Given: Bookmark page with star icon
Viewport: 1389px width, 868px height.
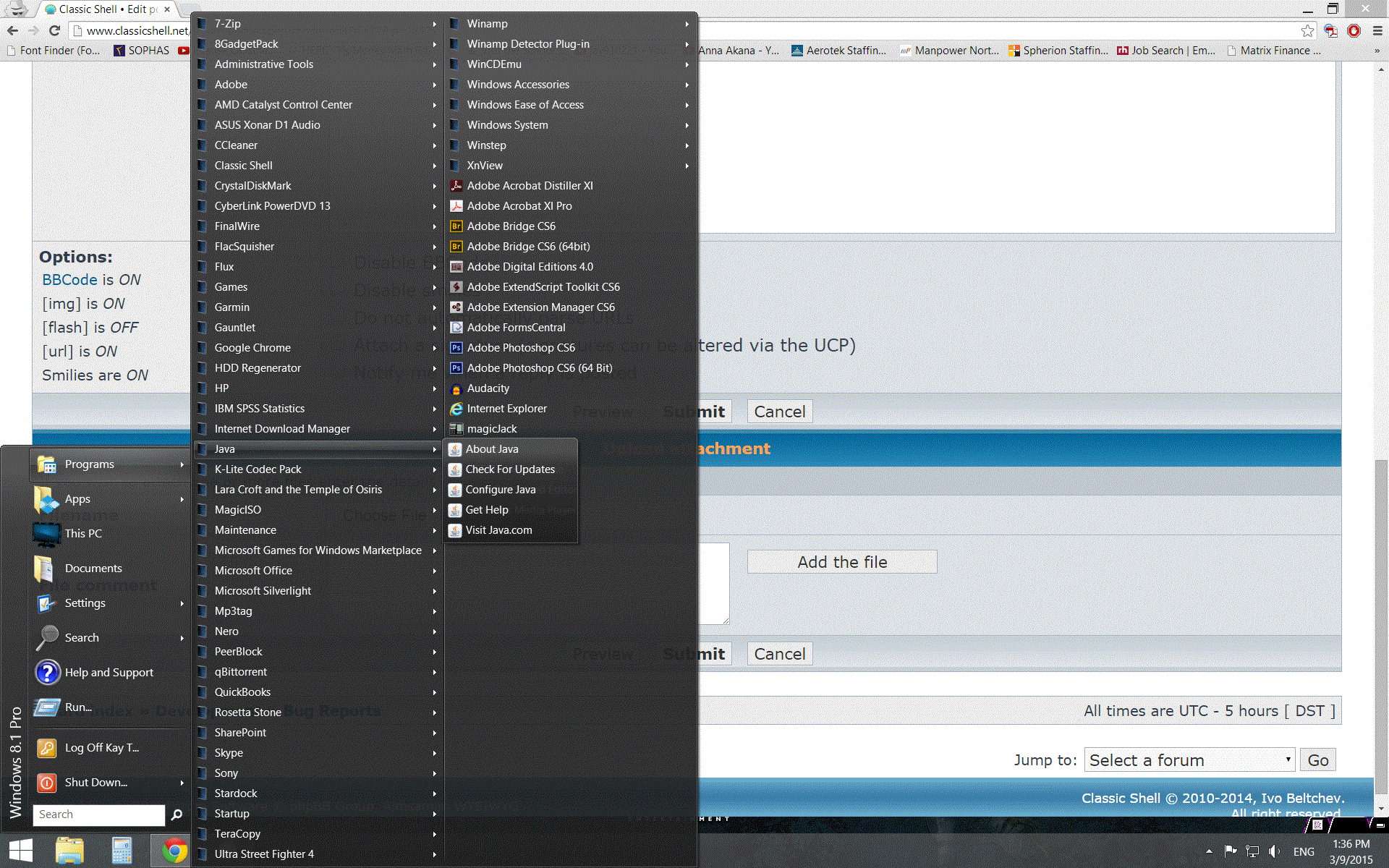Looking at the screenshot, I should (x=1307, y=30).
